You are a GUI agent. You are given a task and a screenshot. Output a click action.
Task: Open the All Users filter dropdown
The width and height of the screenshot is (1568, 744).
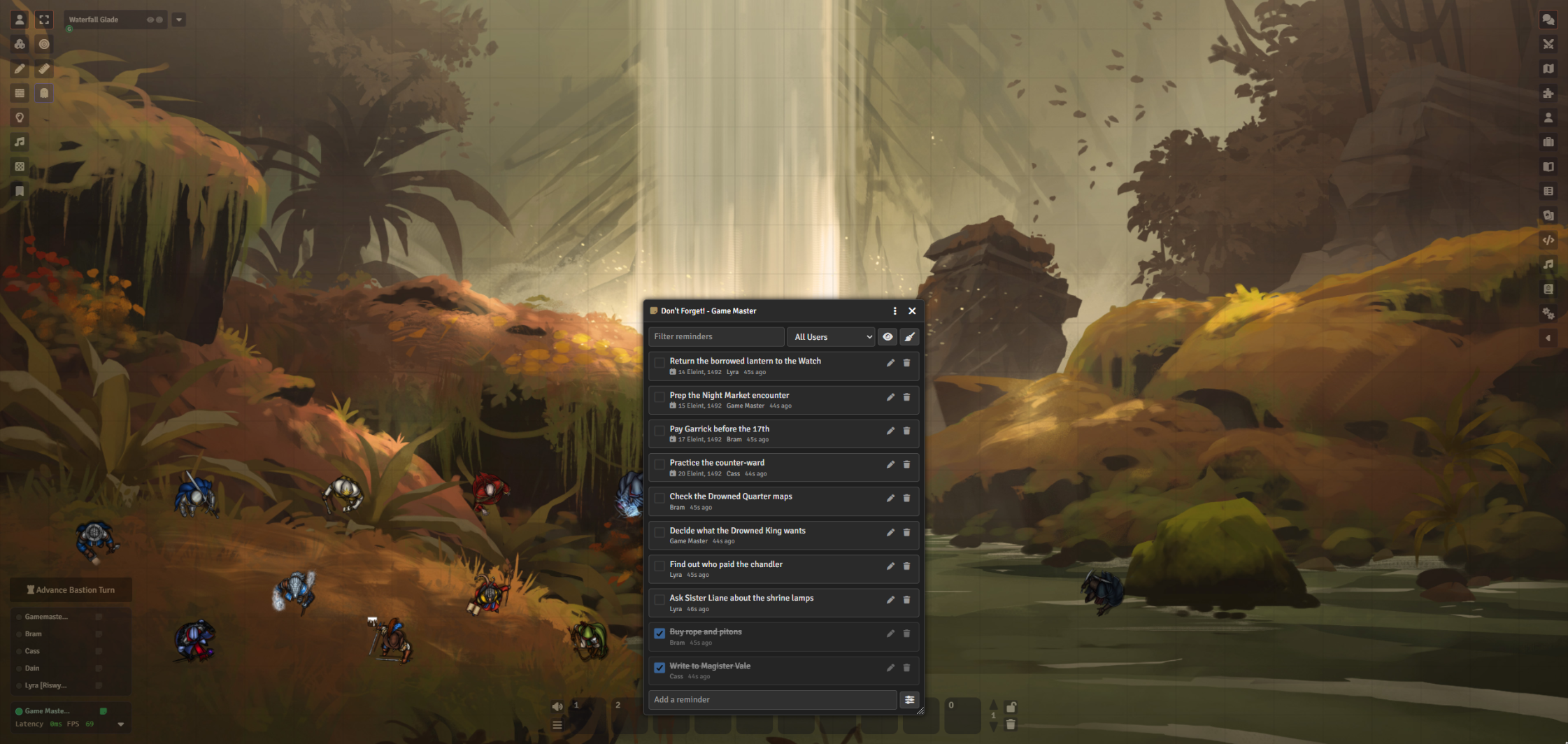click(x=831, y=337)
